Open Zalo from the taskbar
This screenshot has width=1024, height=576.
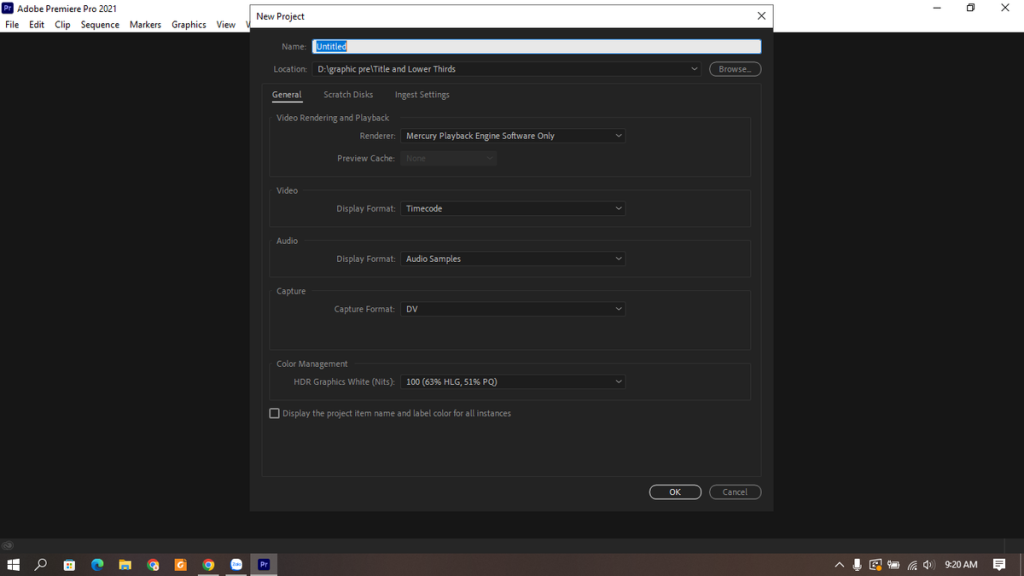(237, 565)
